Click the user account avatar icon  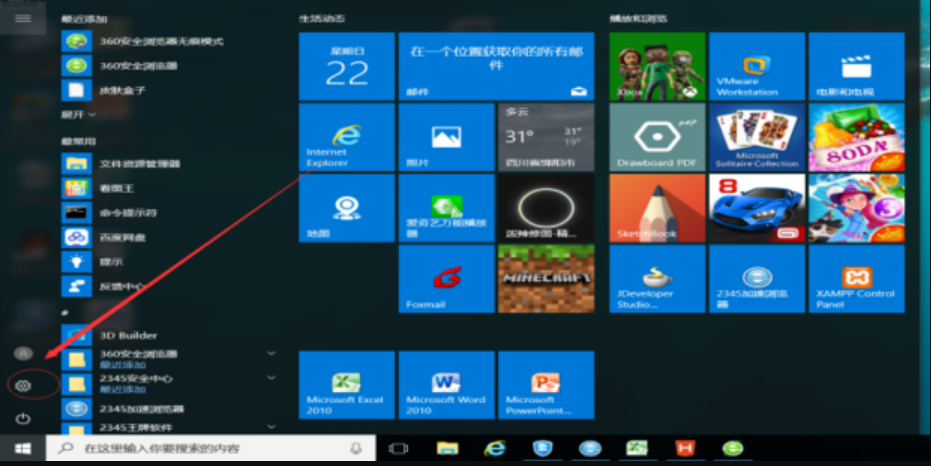[23, 353]
